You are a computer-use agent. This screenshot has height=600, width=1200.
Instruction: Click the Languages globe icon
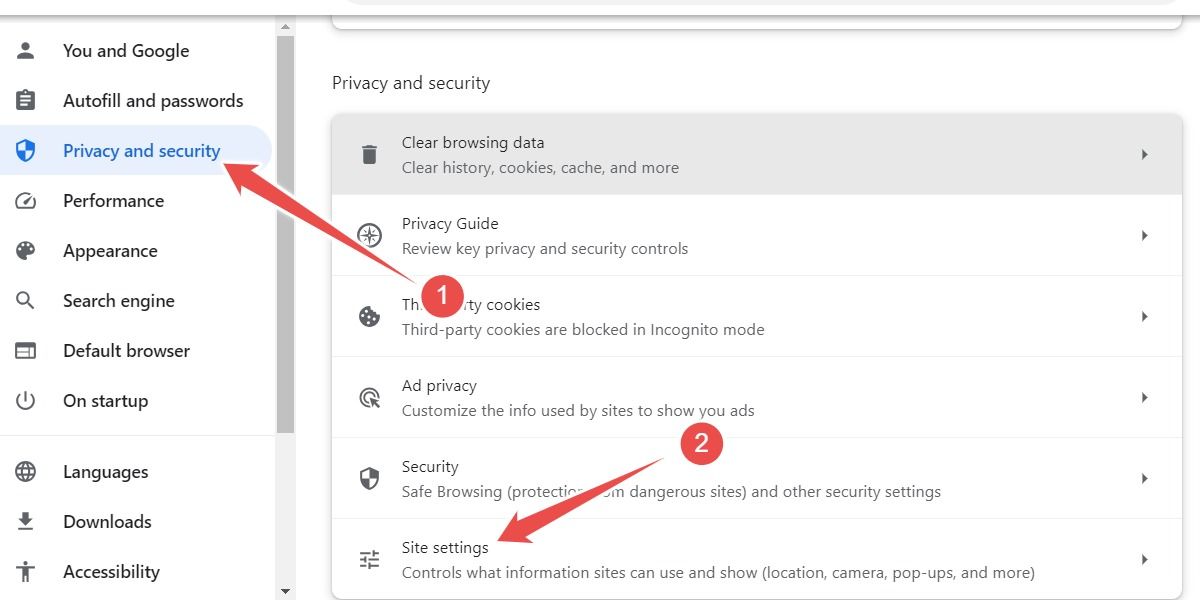pyautogui.click(x=27, y=471)
